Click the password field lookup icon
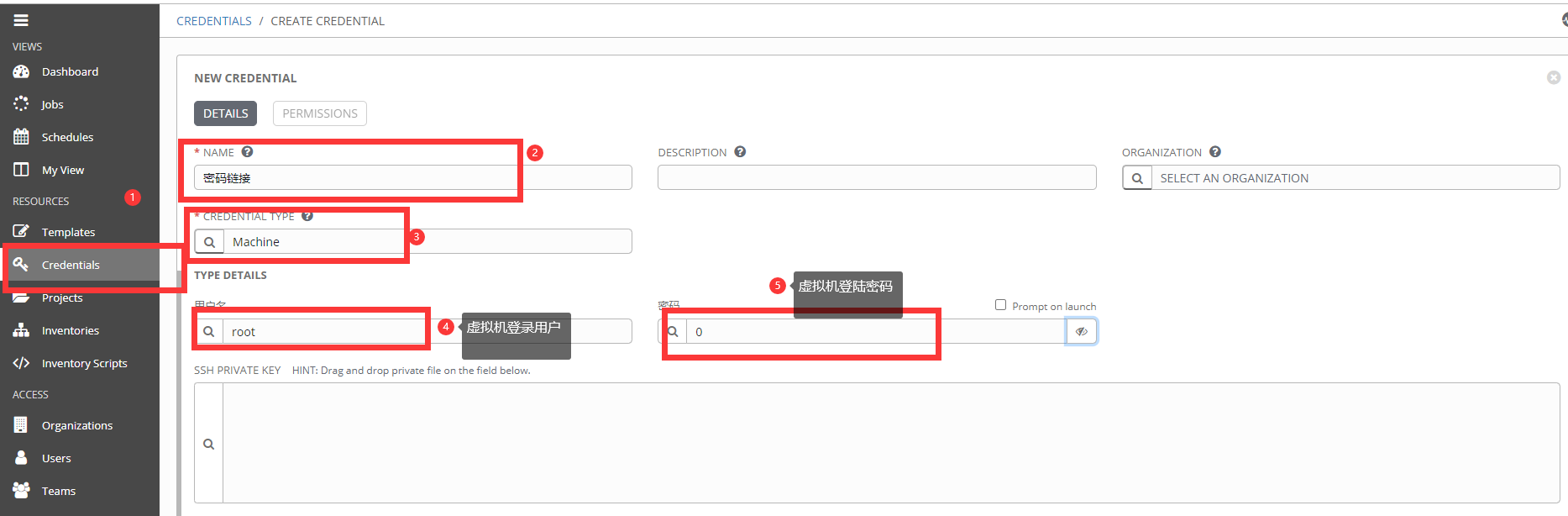This screenshot has width=1568, height=516. click(673, 331)
